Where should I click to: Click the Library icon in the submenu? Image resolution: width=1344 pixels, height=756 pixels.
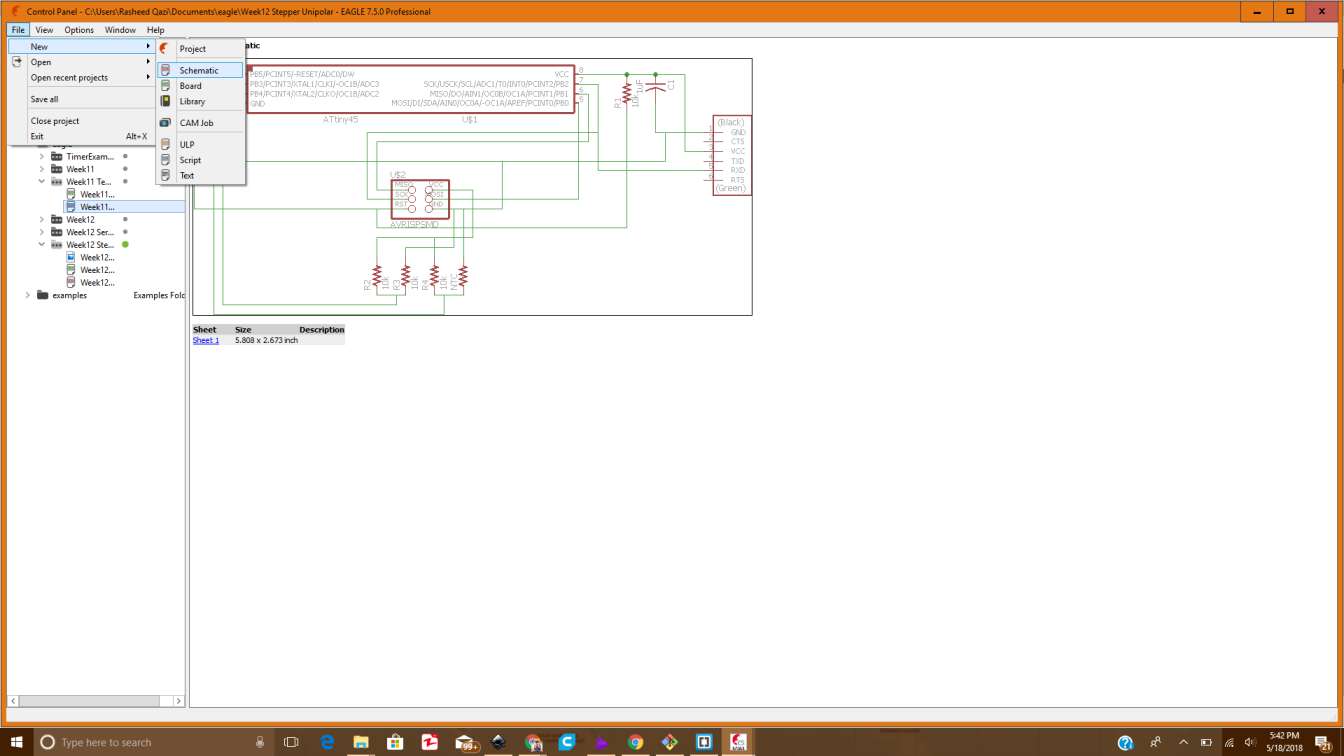pos(165,101)
